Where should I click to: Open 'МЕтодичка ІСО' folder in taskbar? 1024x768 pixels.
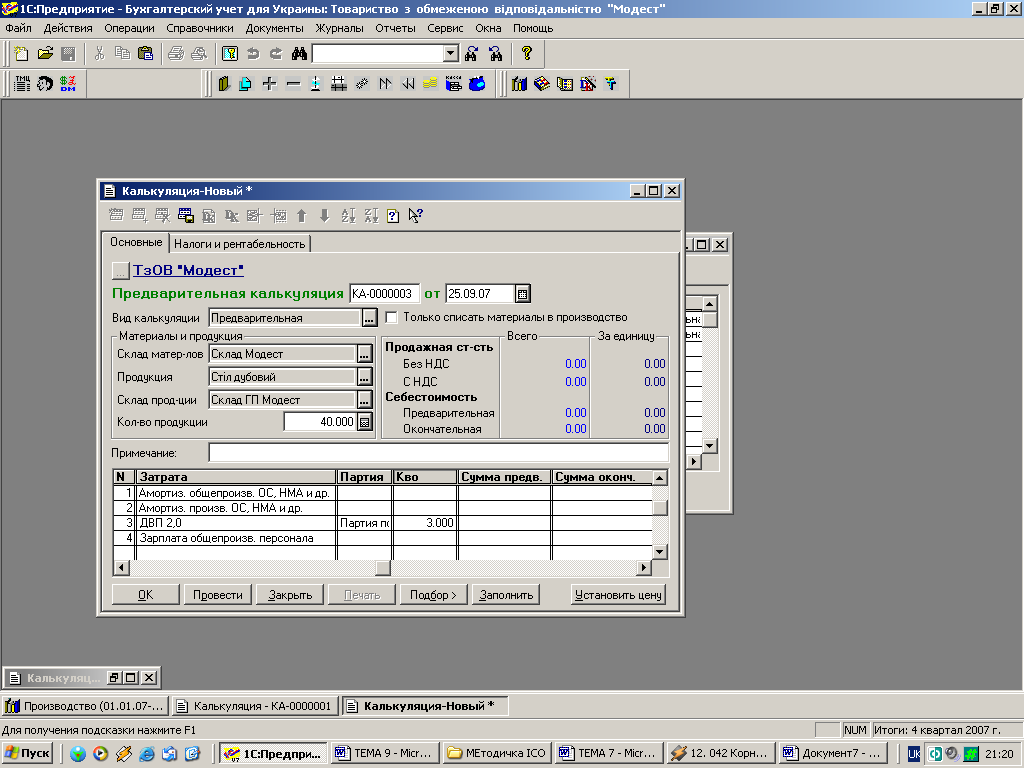point(497,754)
